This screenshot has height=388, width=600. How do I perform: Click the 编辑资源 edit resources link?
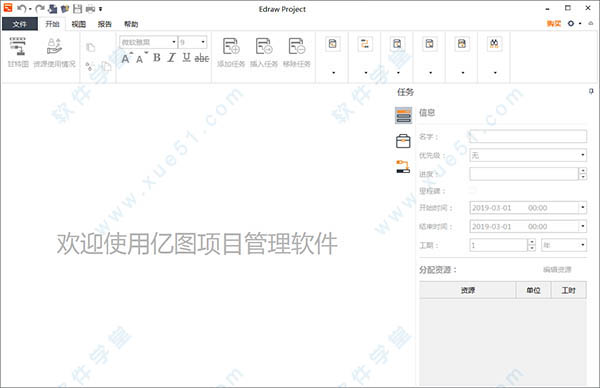pos(557,269)
